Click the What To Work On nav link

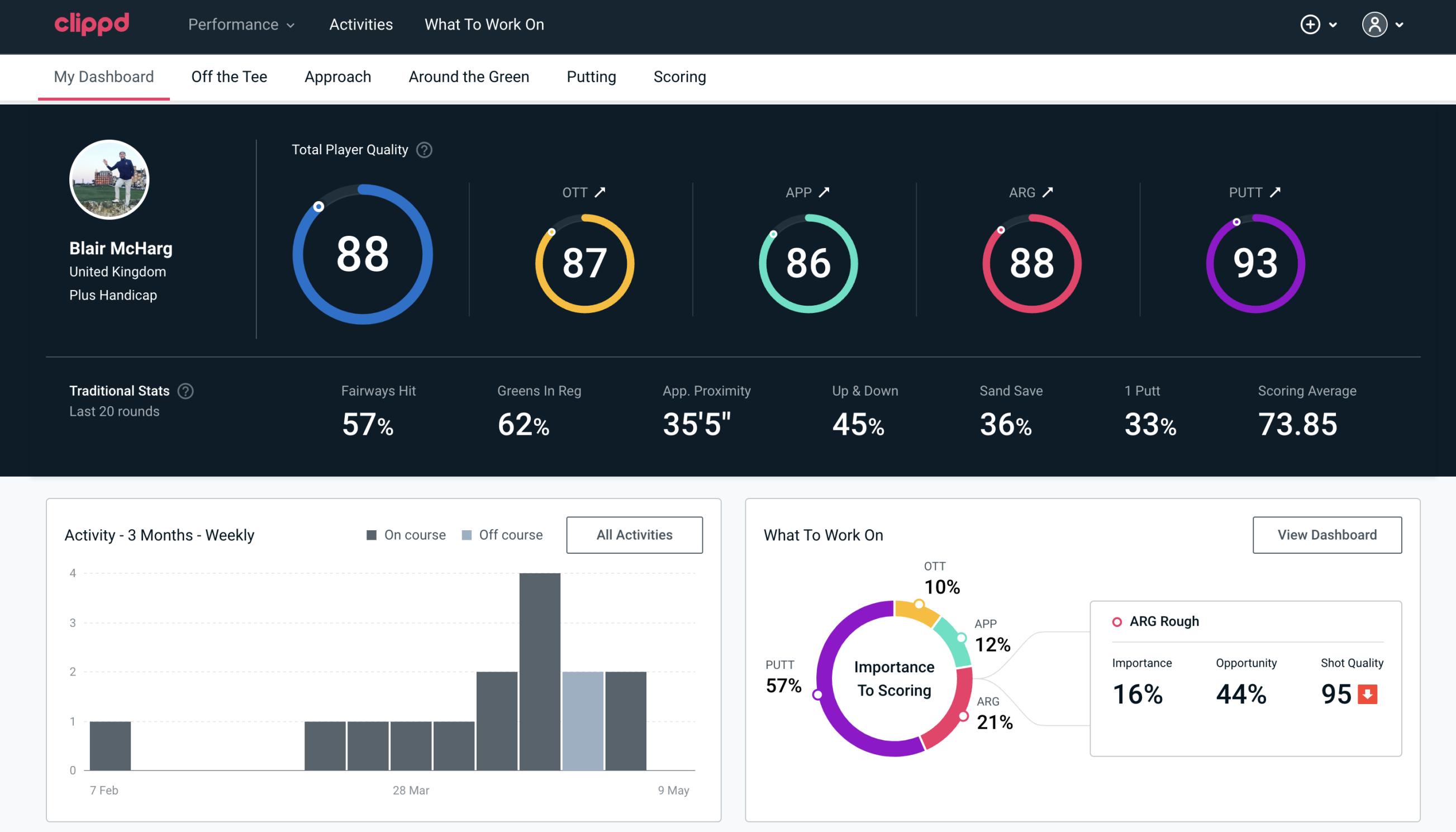click(483, 25)
